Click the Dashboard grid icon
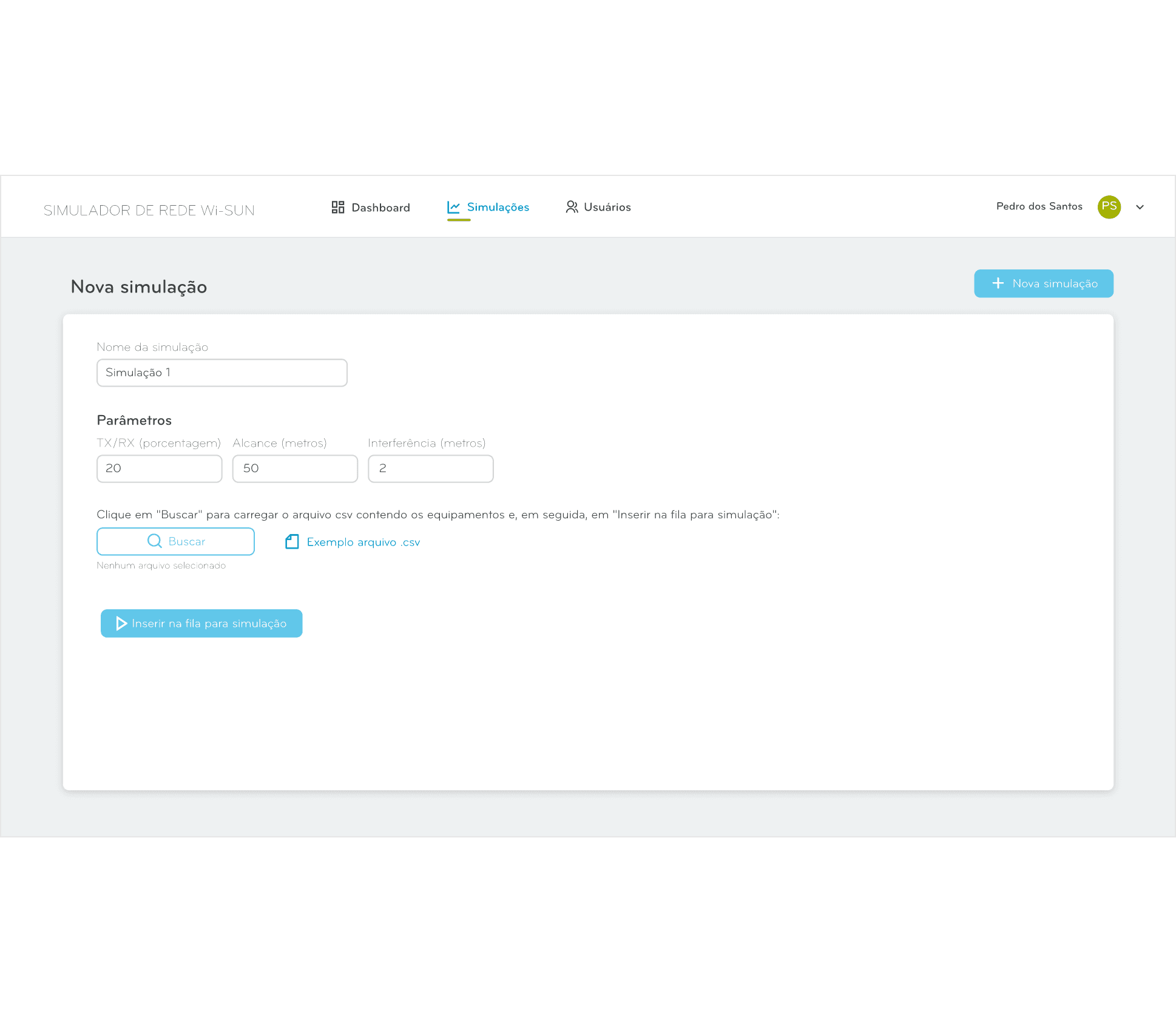This screenshot has width=1176, height=1011. [x=338, y=208]
